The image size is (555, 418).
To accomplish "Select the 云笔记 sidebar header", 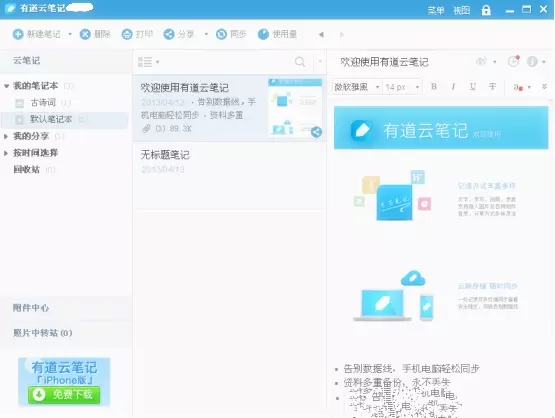I will (x=27, y=61).
